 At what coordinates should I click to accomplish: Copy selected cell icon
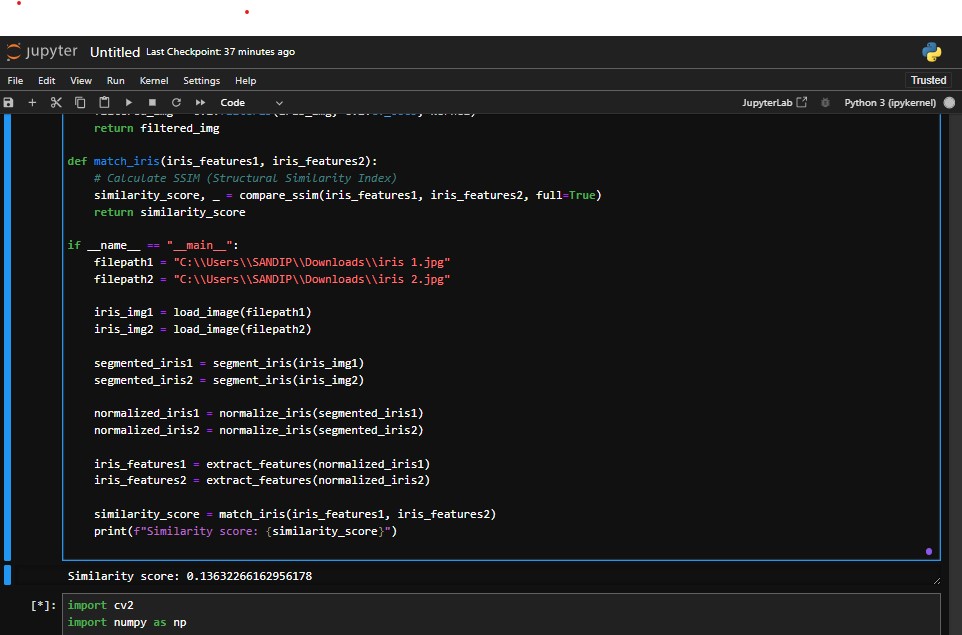pyautogui.click(x=80, y=102)
